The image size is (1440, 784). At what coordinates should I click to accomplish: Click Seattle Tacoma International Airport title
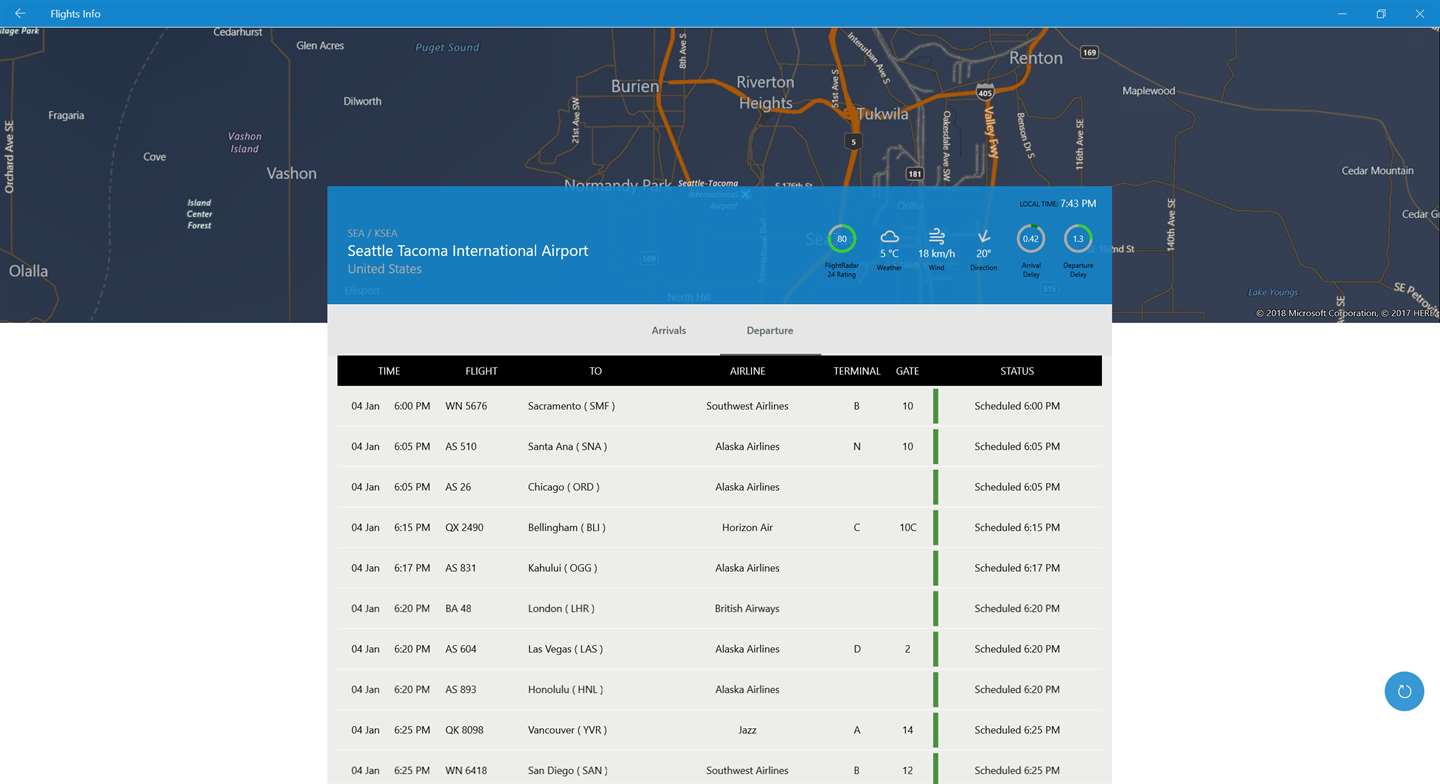[468, 251]
